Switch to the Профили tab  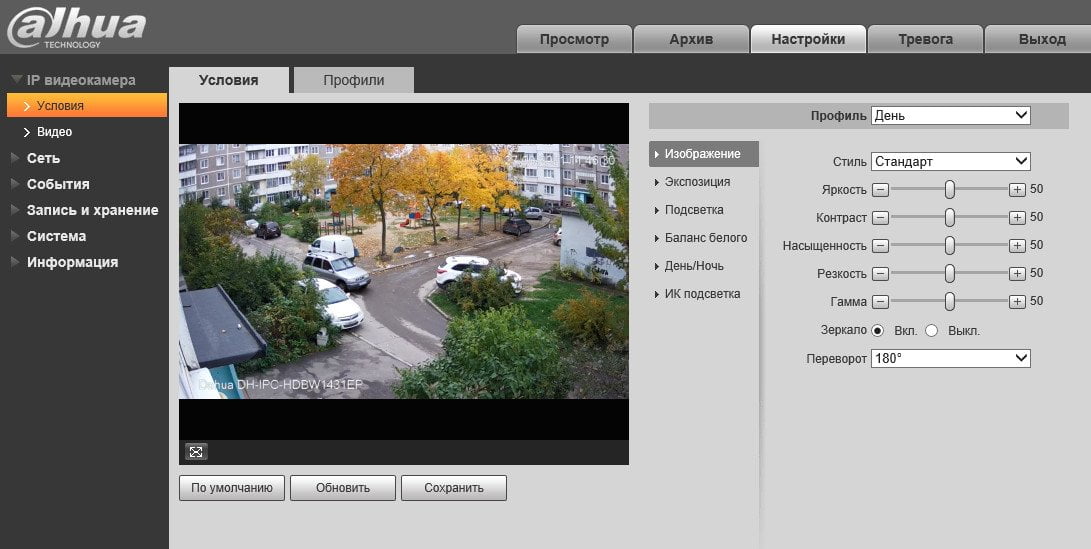[x=353, y=80]
